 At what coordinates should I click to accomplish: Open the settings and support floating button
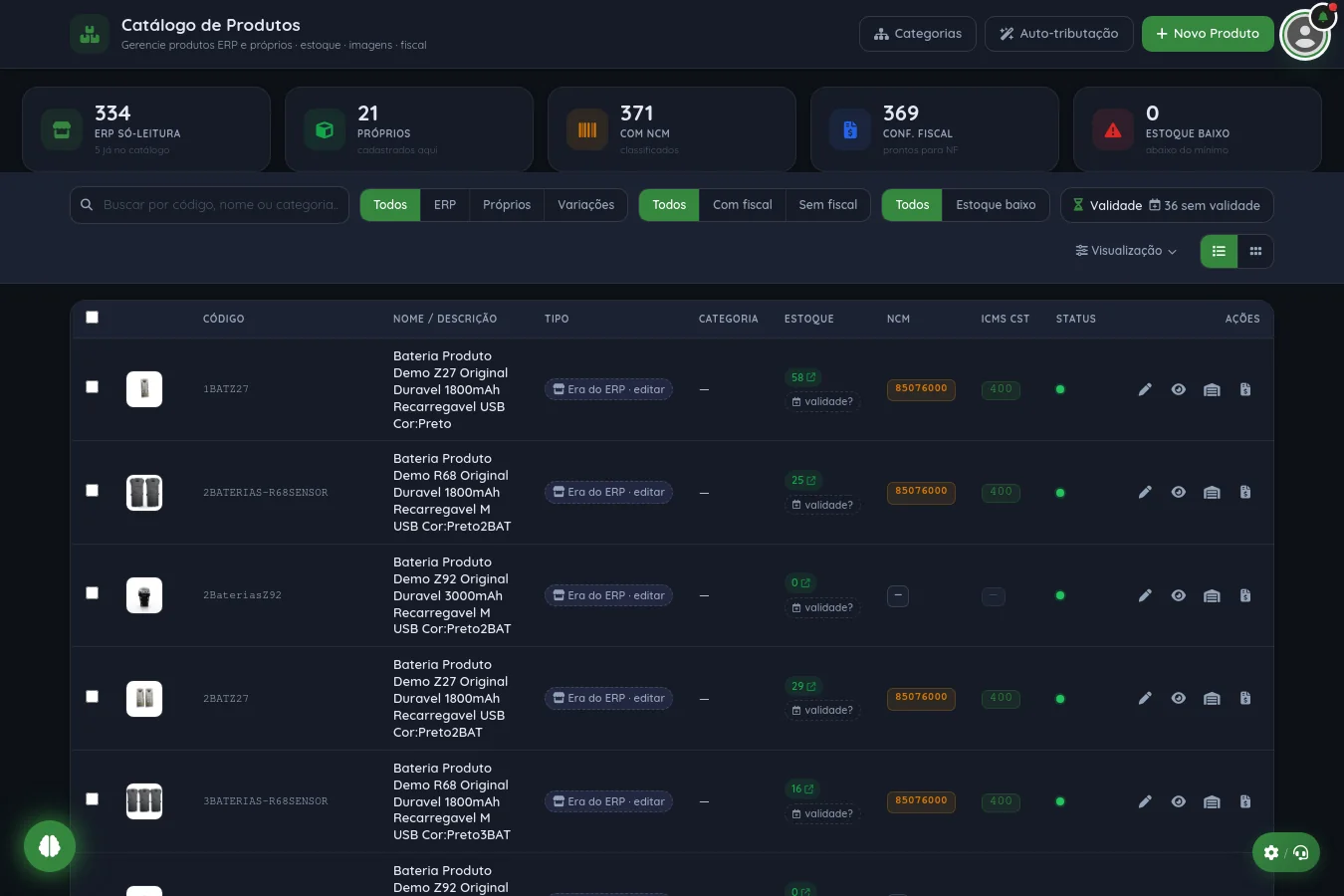coord(1285,852)
